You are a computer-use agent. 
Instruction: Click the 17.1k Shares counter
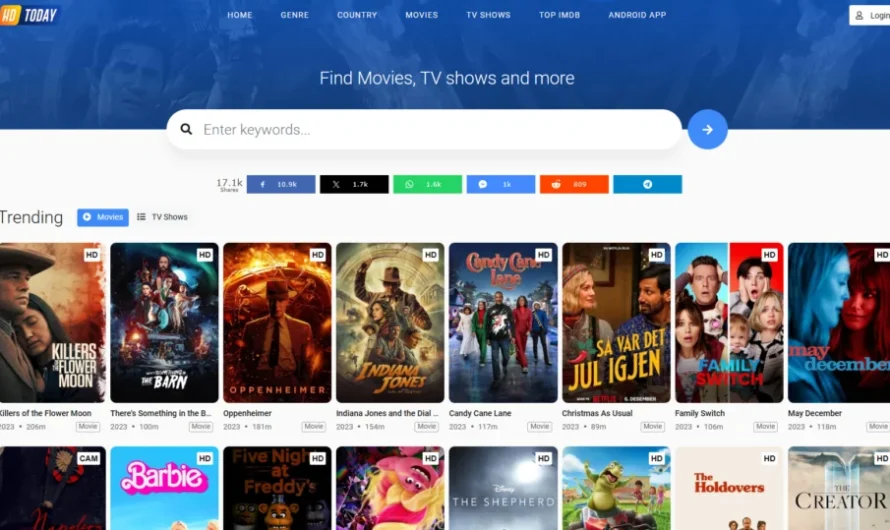click(229, 184)
